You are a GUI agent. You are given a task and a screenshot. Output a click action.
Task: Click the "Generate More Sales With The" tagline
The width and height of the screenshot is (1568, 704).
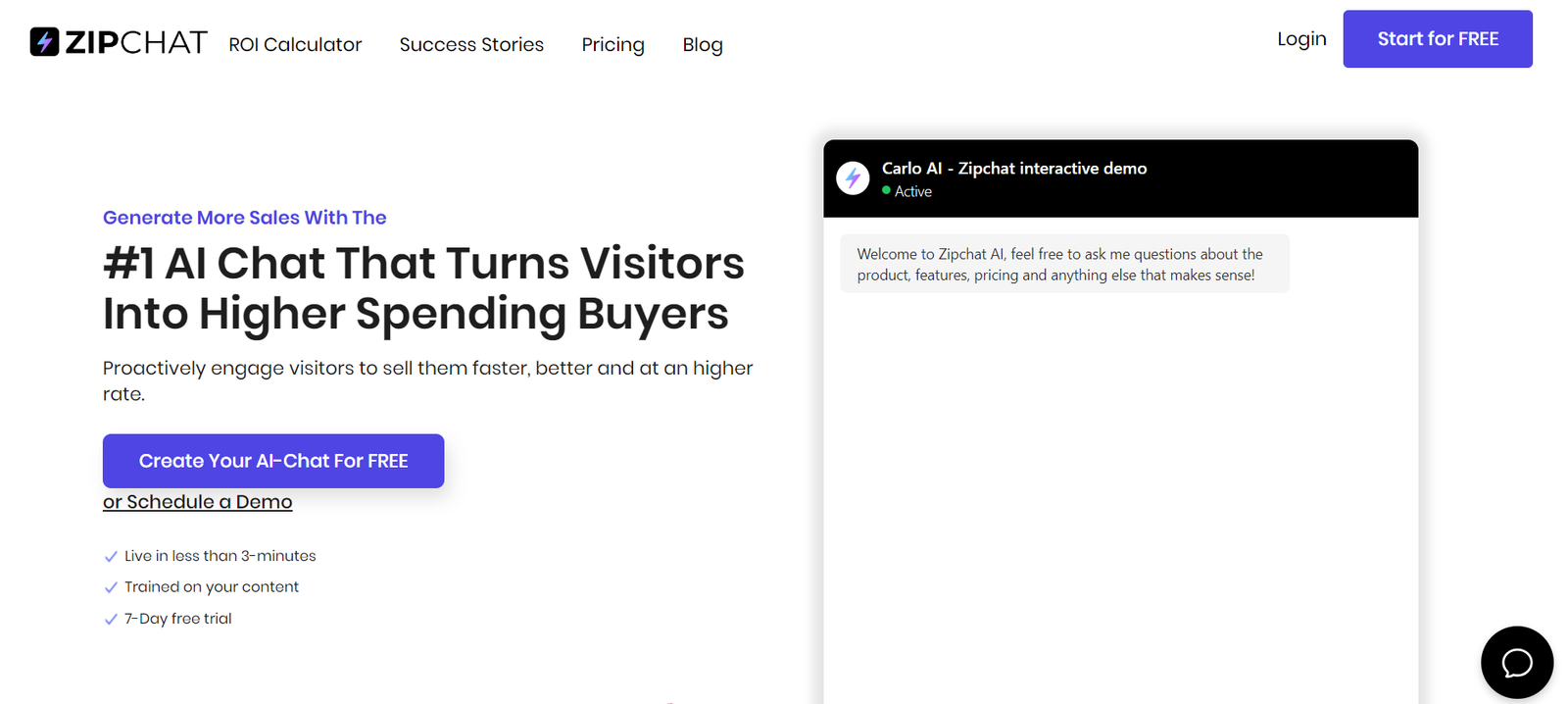click(245, 218)
